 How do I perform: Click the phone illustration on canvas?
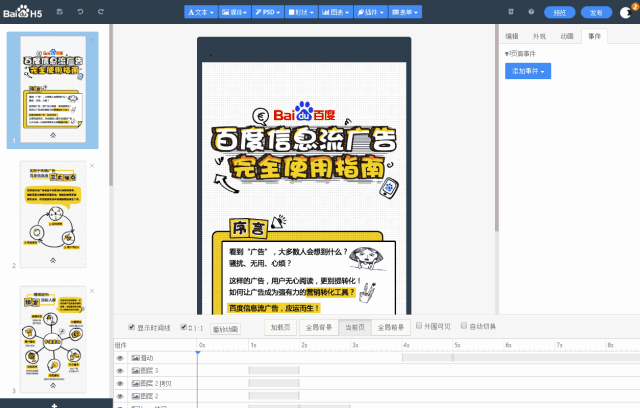coord(388,188)
